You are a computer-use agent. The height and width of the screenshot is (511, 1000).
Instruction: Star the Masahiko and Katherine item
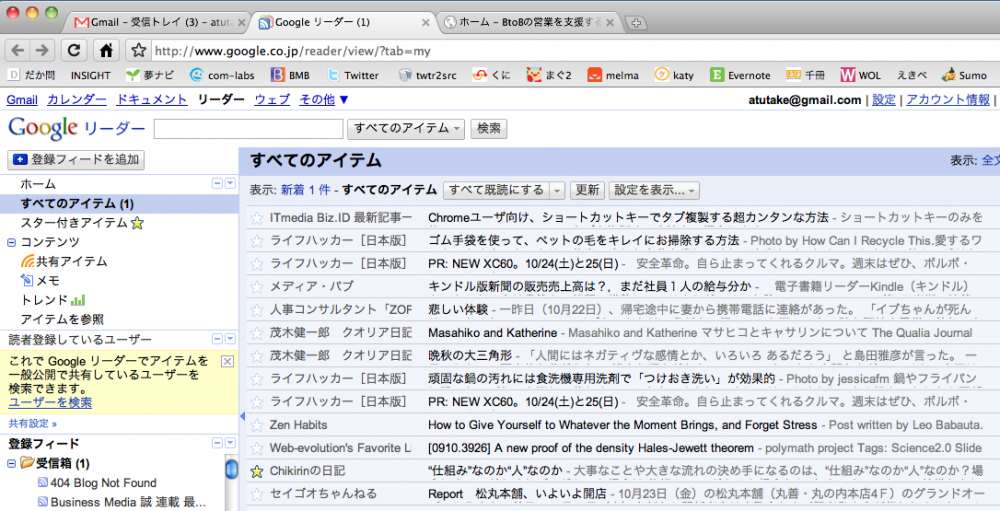(256, 333)
